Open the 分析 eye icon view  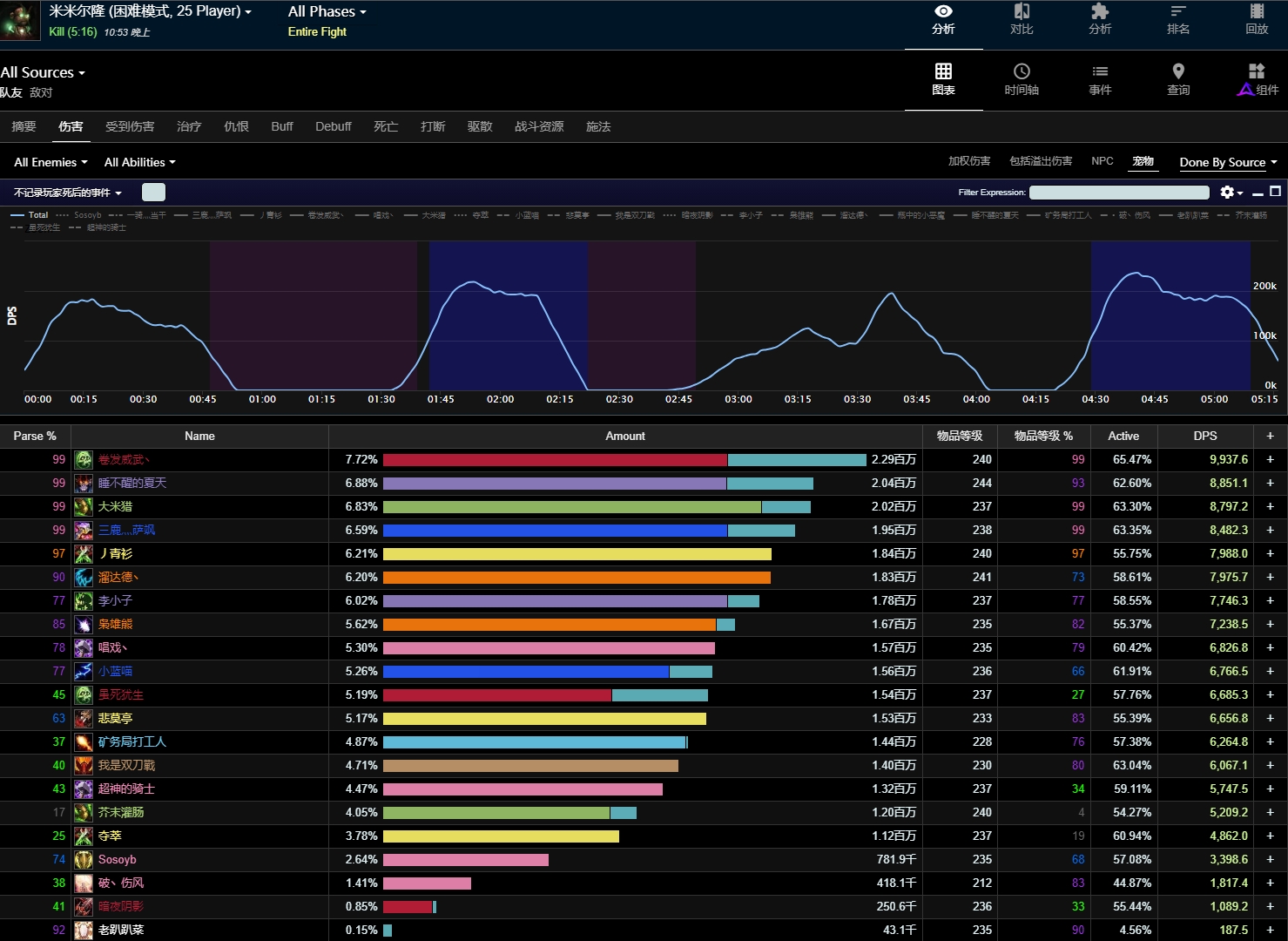point(943,11)
